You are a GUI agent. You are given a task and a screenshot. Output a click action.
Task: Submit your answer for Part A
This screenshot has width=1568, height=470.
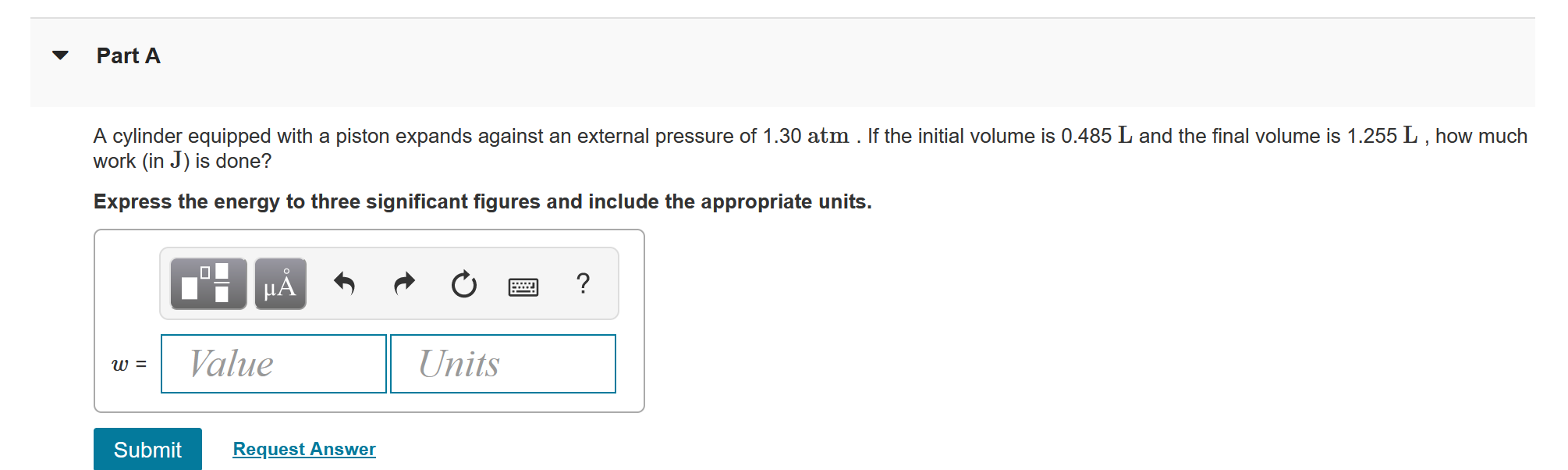(x=147, y=449)
